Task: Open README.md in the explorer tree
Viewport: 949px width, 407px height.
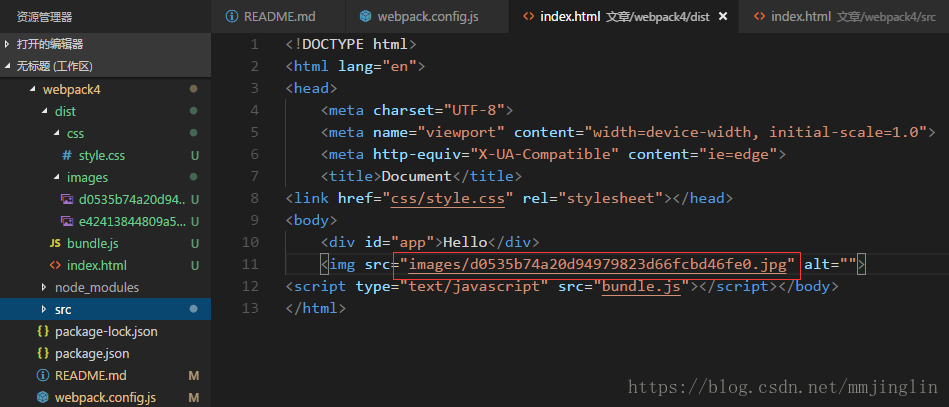Action: point(91,376)
